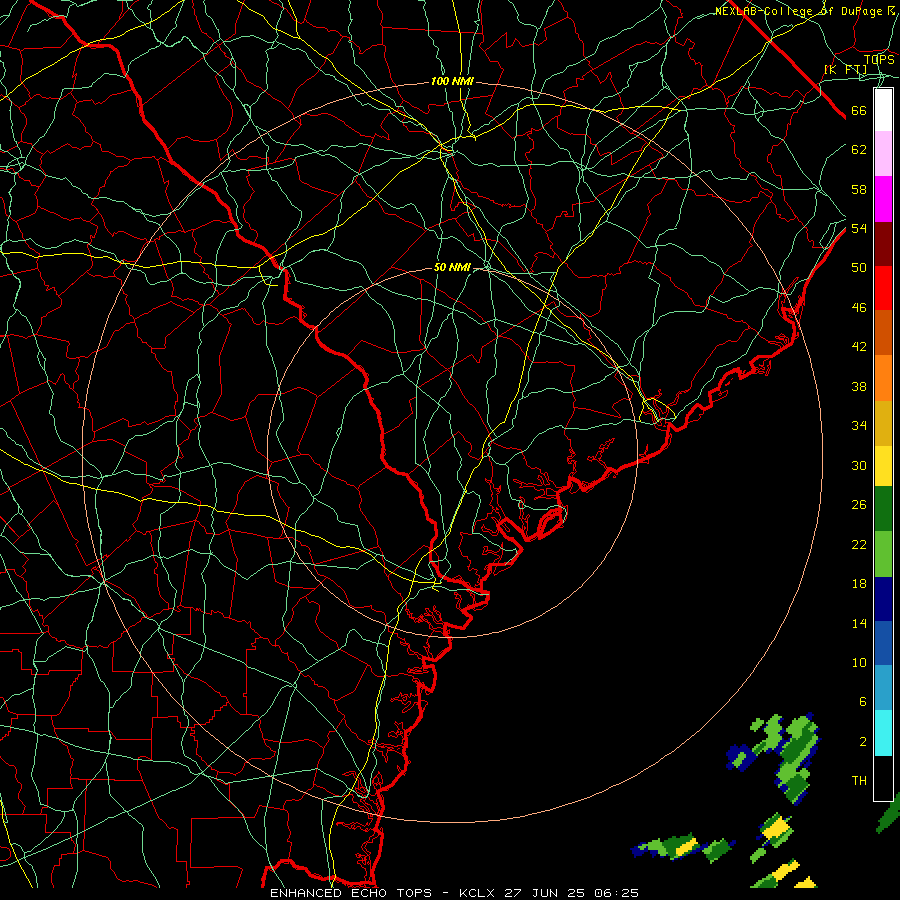Click the '30' legend value label
Viewport: 900px width, 900px height.
[x=859, y=465]
